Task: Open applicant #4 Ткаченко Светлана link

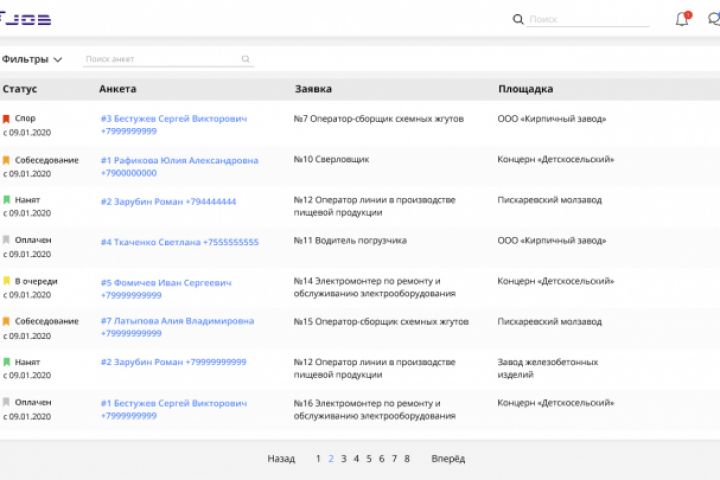Action: 179,242
